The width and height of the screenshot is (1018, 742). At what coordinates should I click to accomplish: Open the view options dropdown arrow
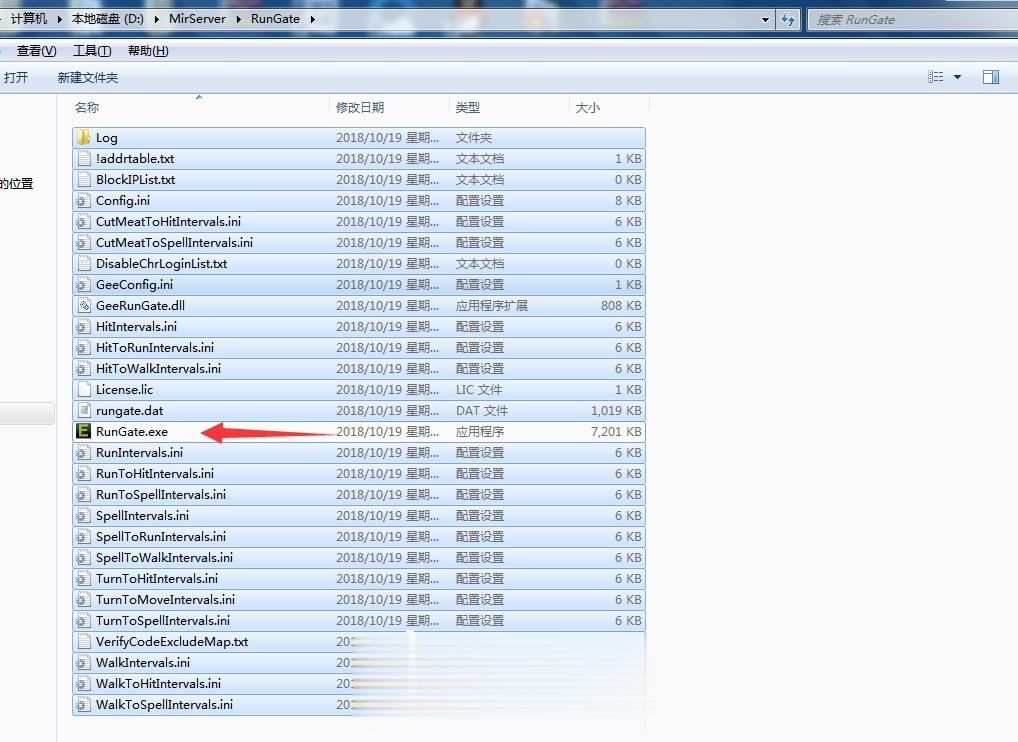957,77
